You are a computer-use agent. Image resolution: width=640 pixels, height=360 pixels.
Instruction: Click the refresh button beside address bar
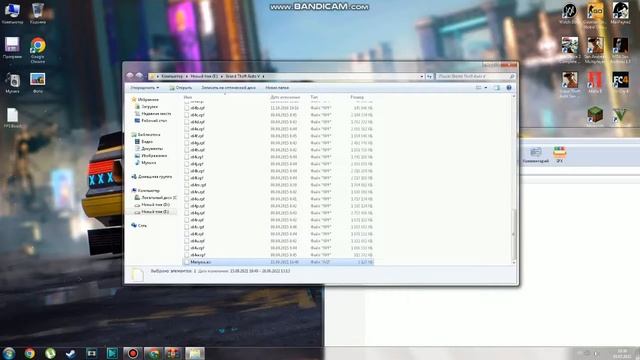[429, 76]
